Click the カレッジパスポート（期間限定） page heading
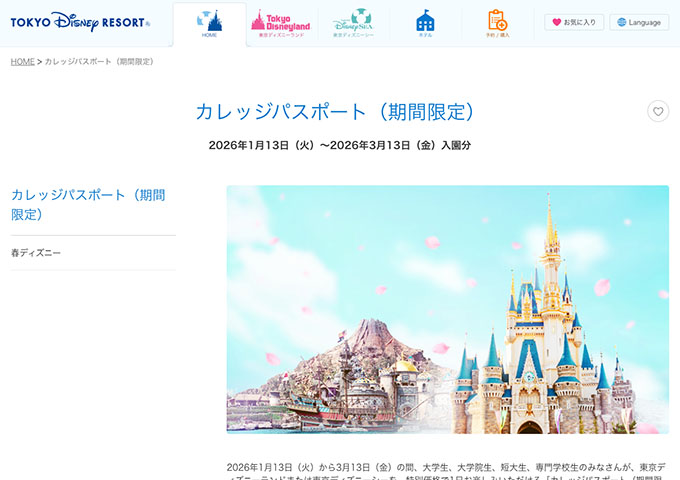The height and width of the screenshot is (480, 680). pos(335,112)
